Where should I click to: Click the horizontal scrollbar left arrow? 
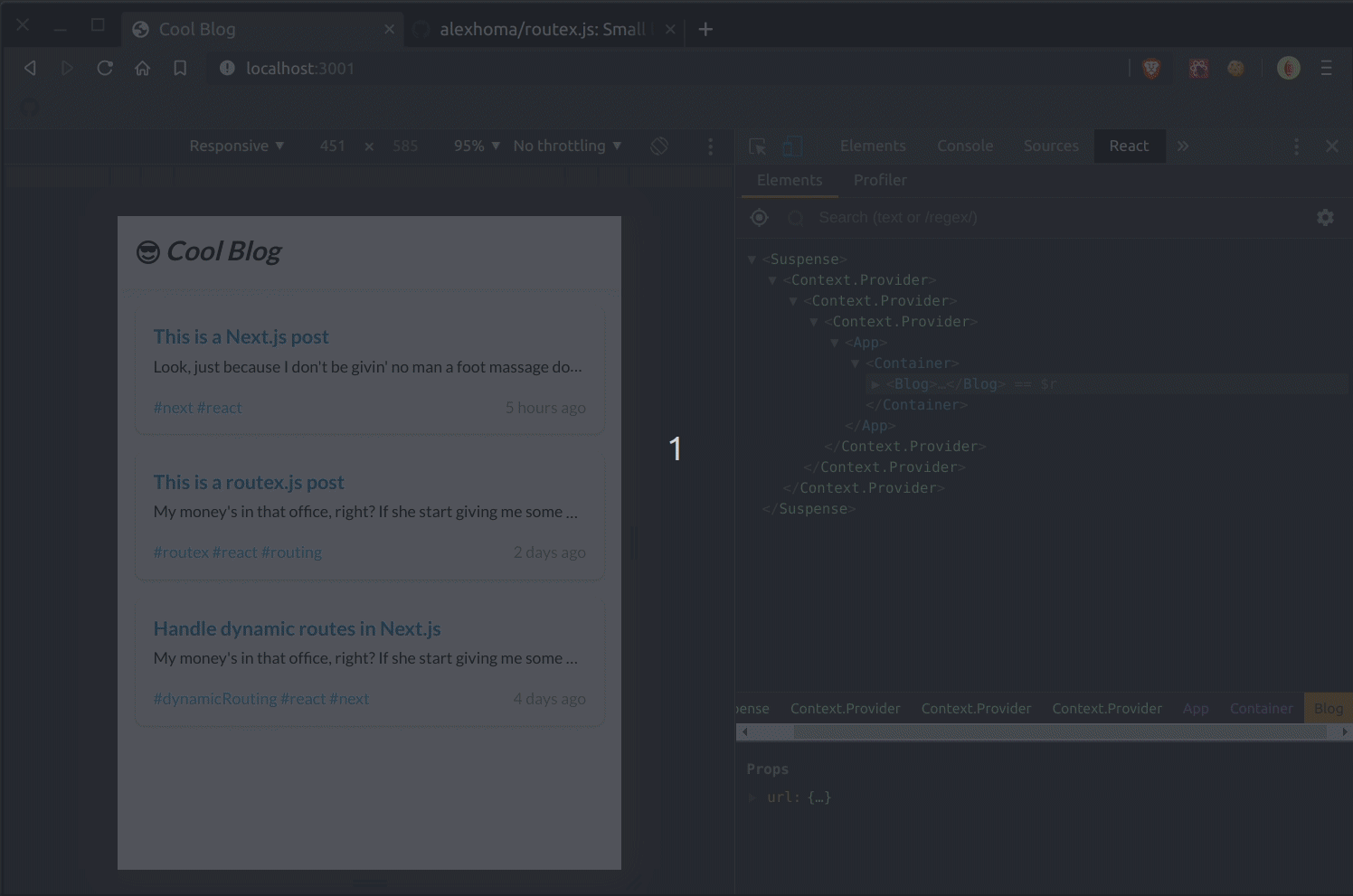tap(744, 731)
